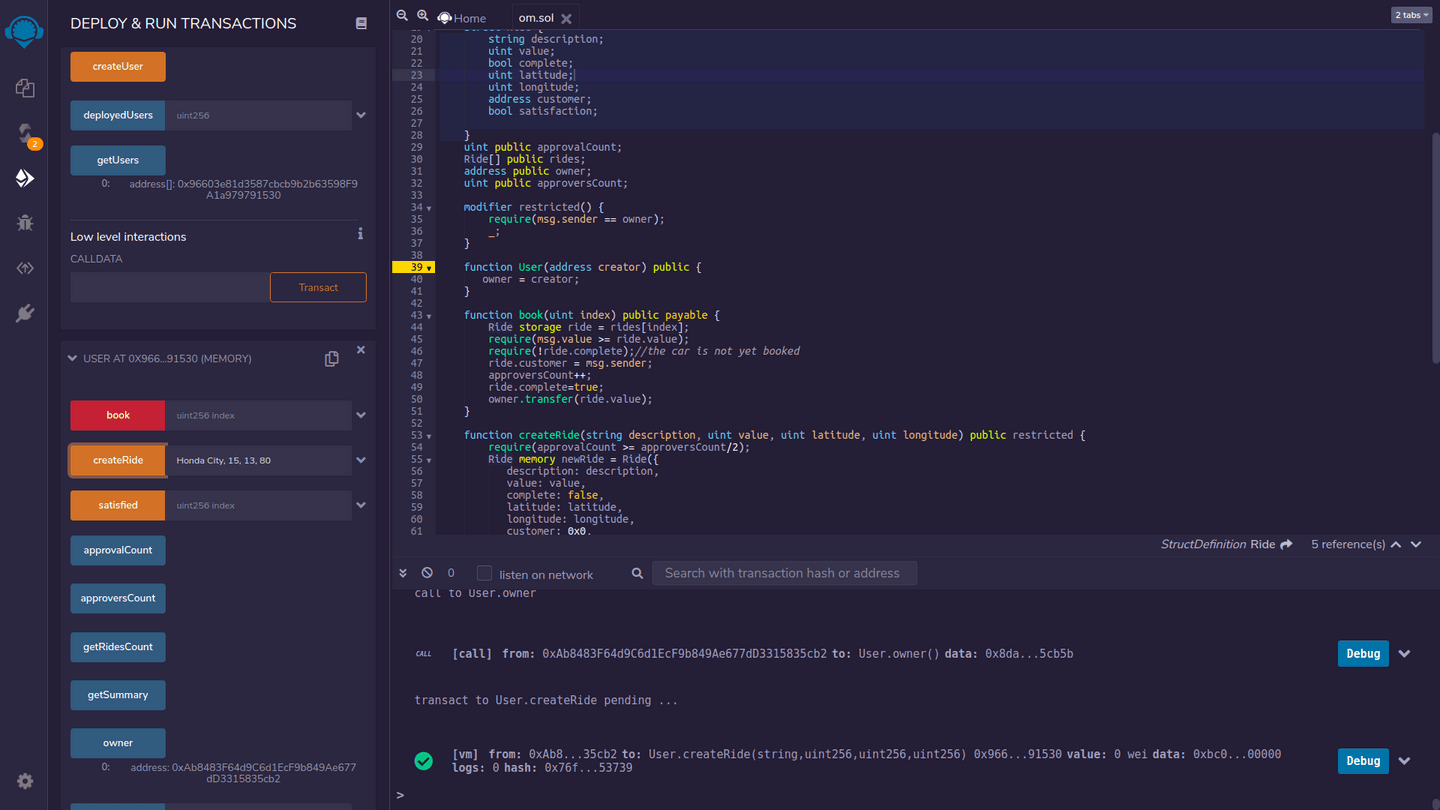Expand the deployedUsers input fields
Viewport: 1440px width, 810px height.
point(361,115)
